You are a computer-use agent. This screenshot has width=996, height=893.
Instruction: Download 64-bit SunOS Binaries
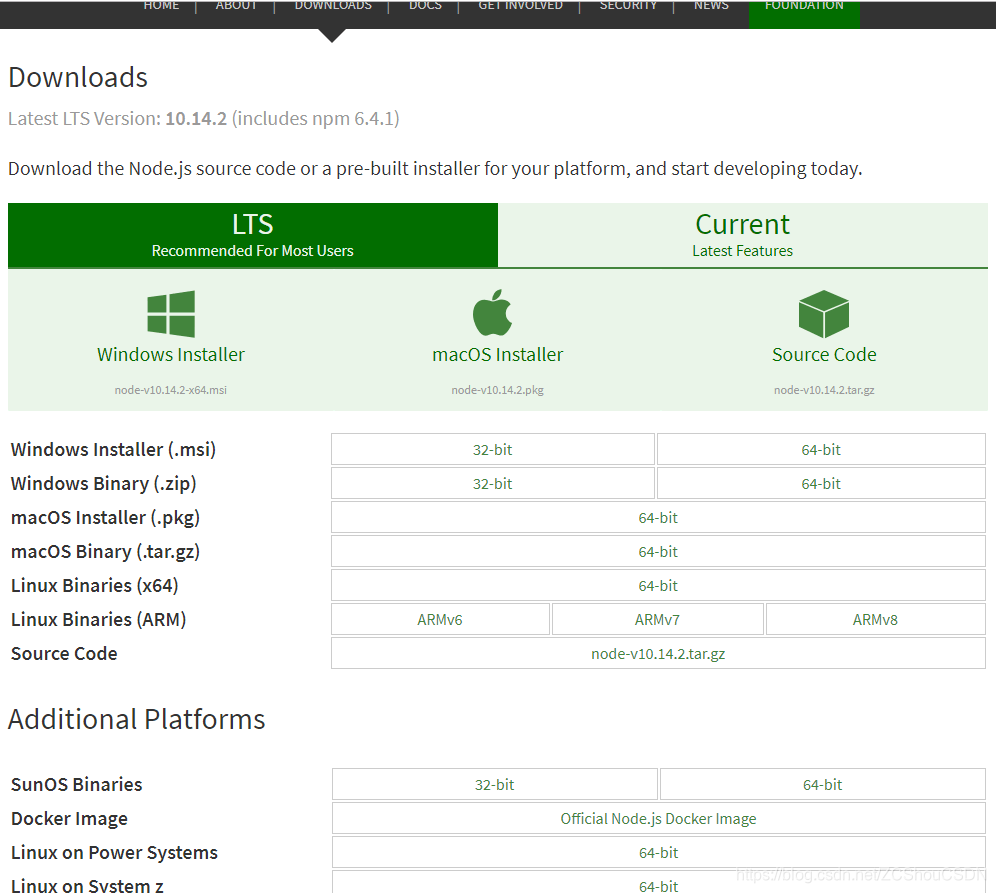point(823,785)
